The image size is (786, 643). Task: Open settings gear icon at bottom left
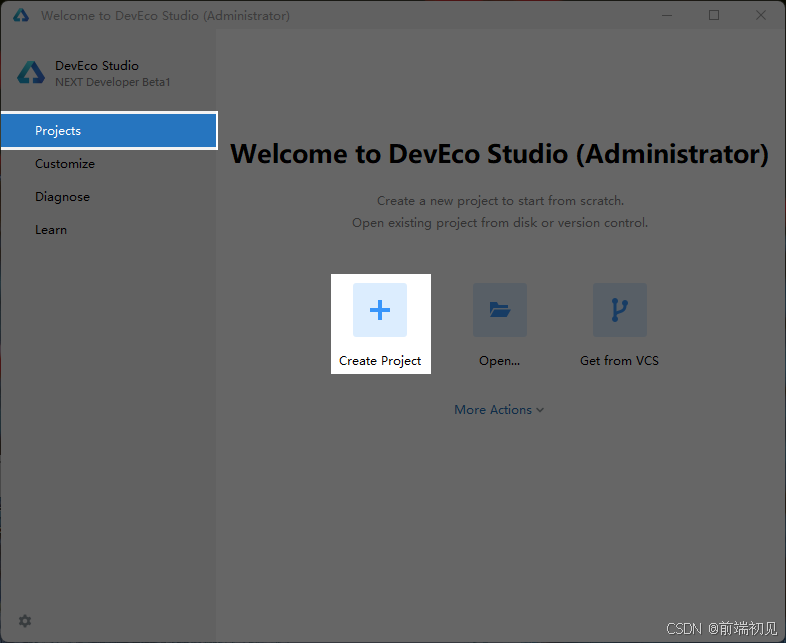[x=25, y=621]
